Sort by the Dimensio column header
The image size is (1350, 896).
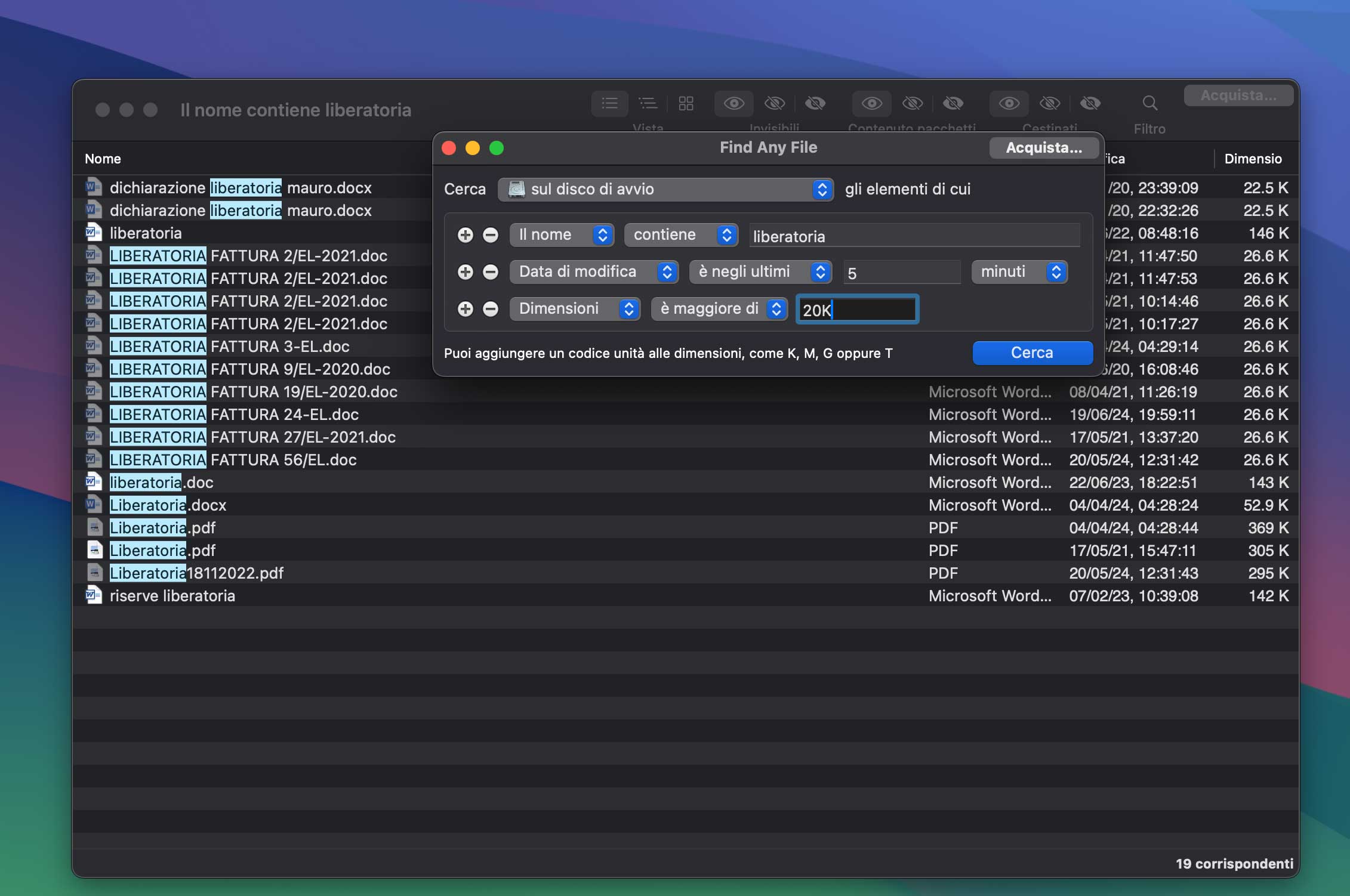(1252, 159)
